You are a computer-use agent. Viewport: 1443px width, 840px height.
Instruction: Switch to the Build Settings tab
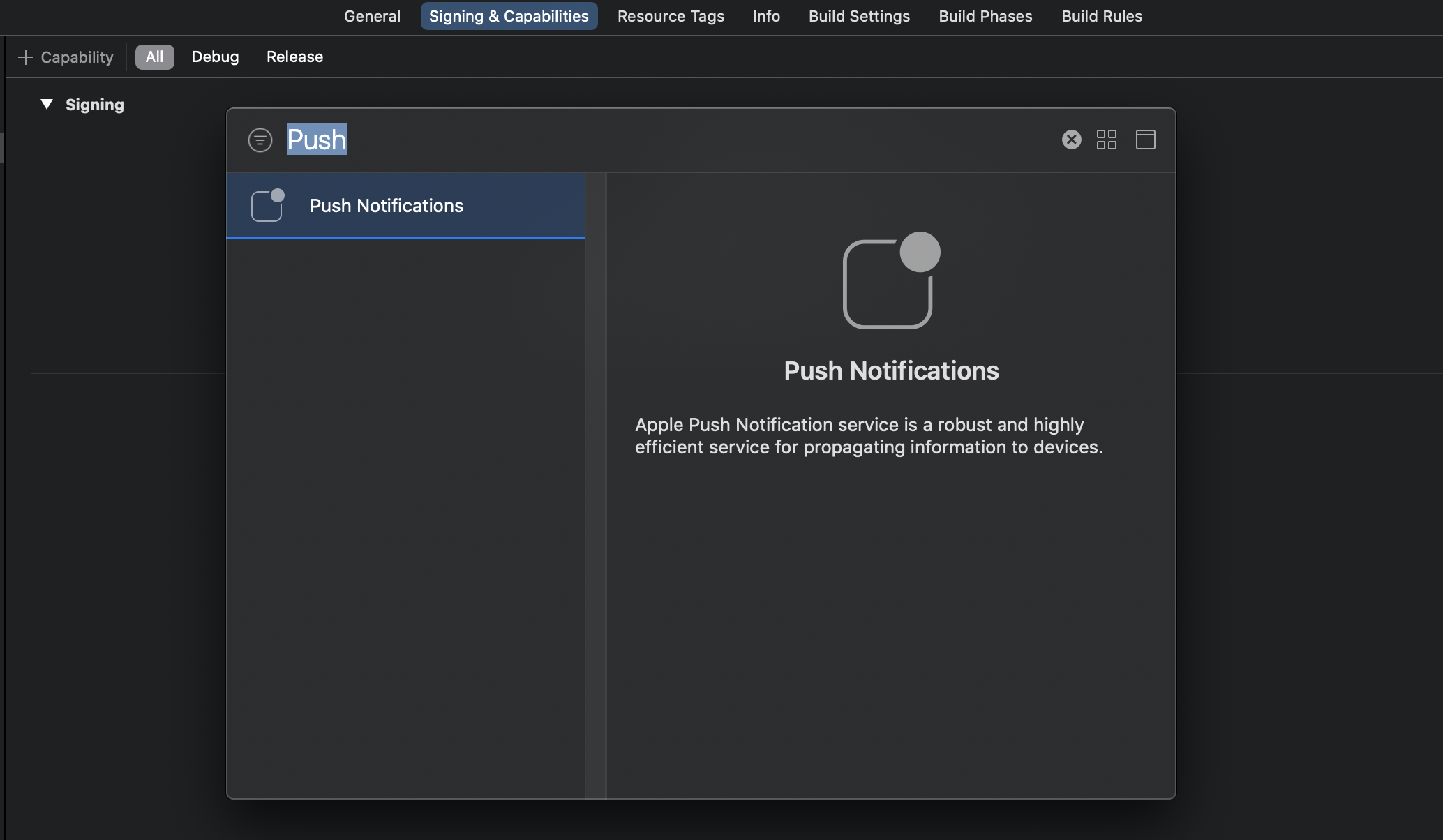tap(859, 16)
